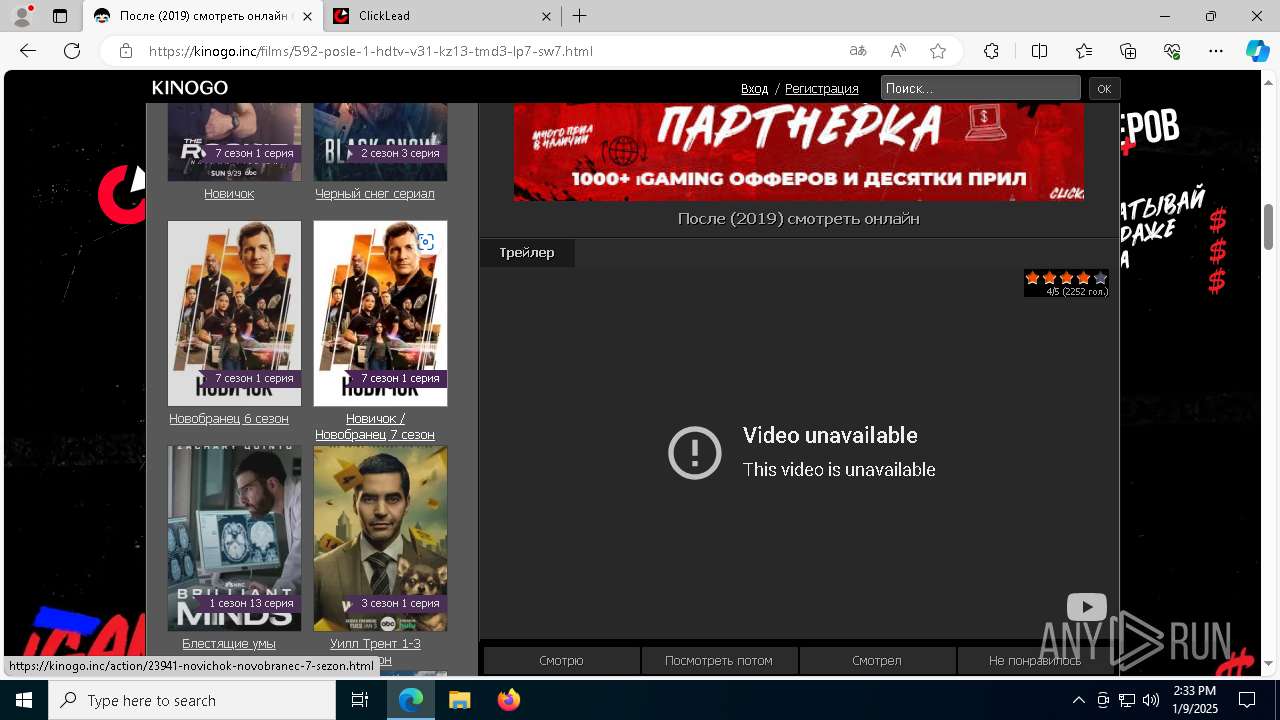Open Новобранец 6 сезон link
This screenshot has height=720, width=1280.
229,419
